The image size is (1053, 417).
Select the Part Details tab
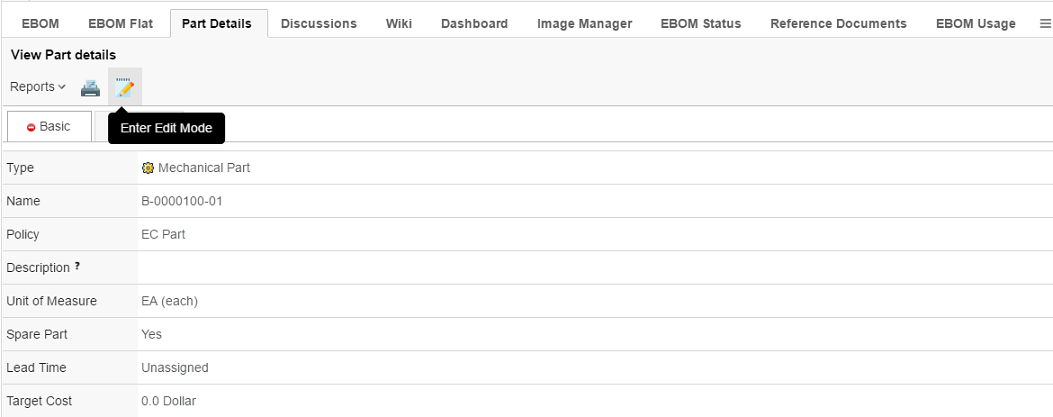(218, 24)
